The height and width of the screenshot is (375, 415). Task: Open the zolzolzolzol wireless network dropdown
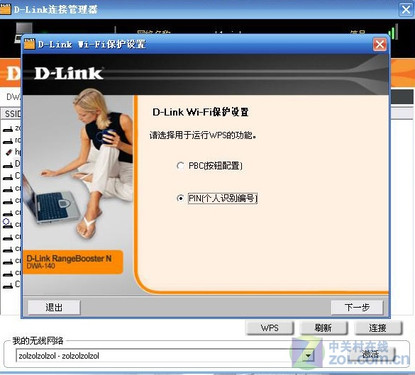tap(308, 356)
